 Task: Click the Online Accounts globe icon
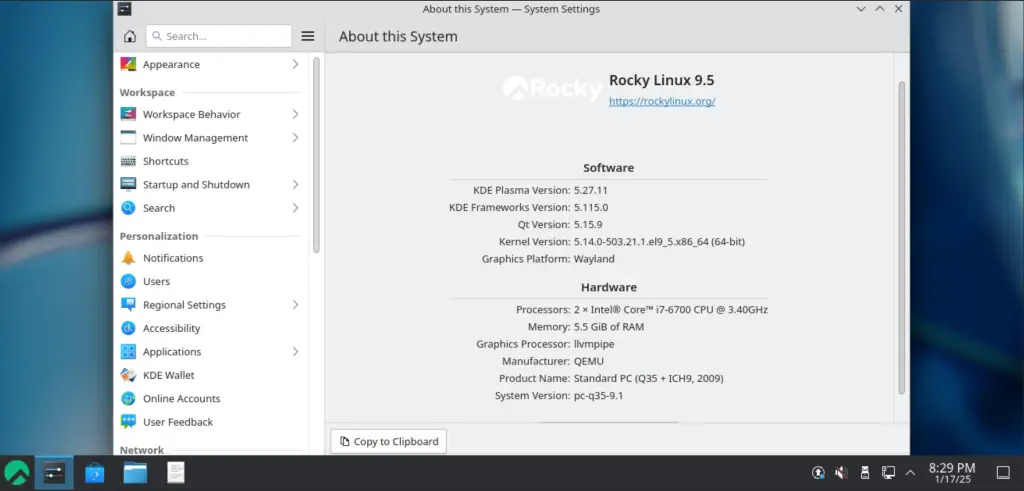129,399
